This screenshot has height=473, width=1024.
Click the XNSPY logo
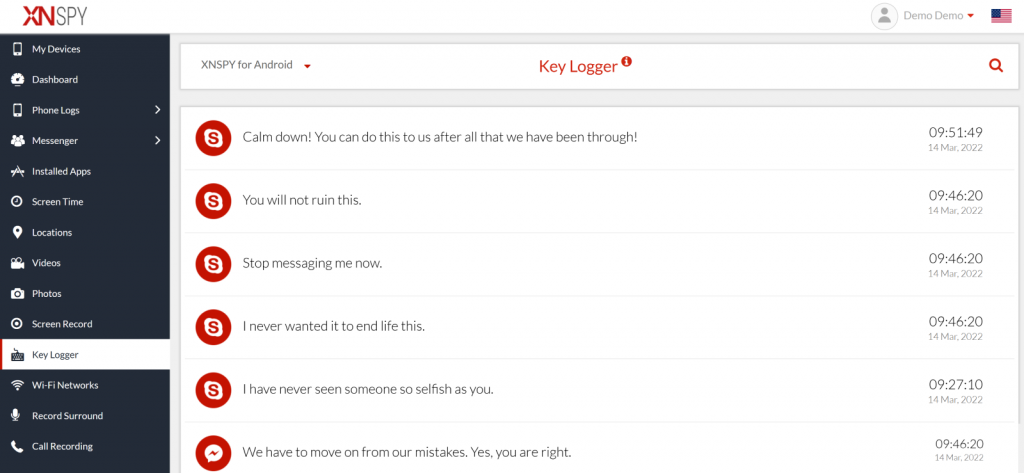[44, 16]
